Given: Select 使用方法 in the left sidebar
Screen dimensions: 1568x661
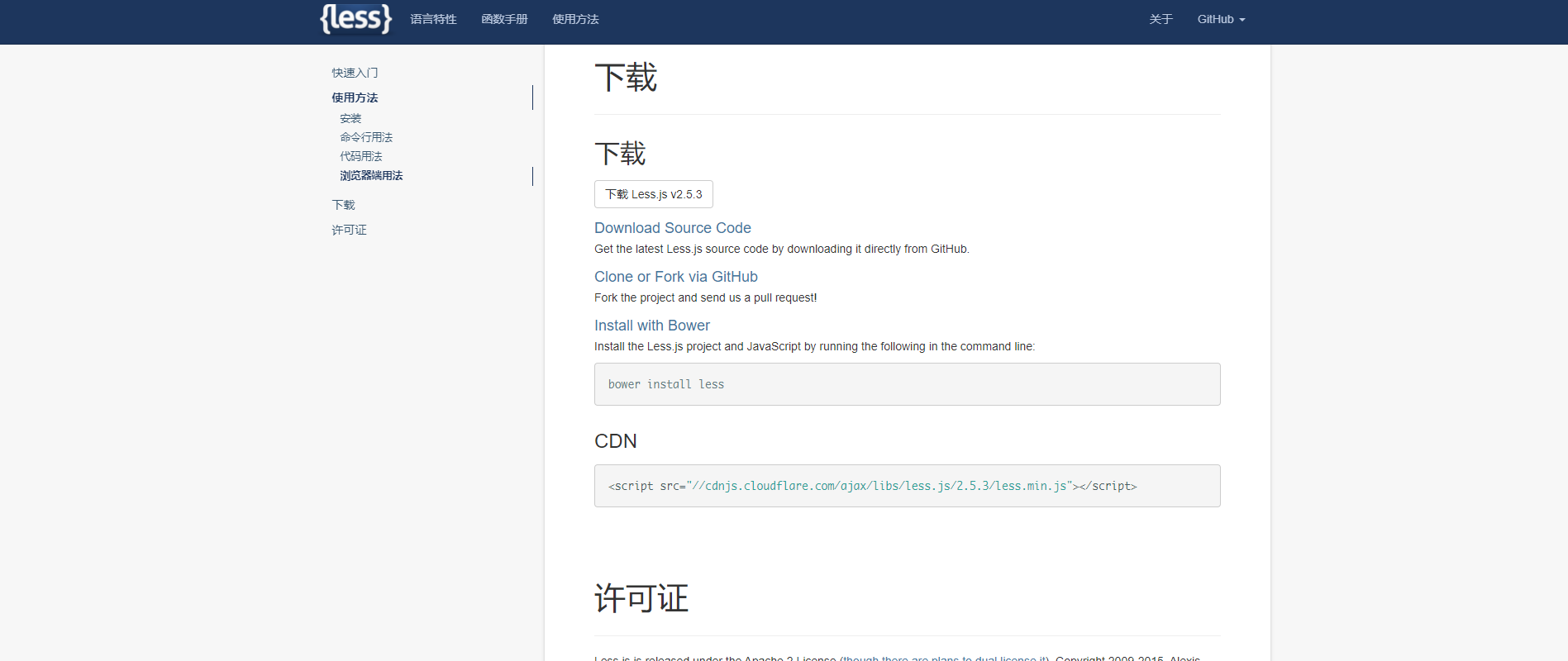Looking at the screenshot, I should click(355, 97).
